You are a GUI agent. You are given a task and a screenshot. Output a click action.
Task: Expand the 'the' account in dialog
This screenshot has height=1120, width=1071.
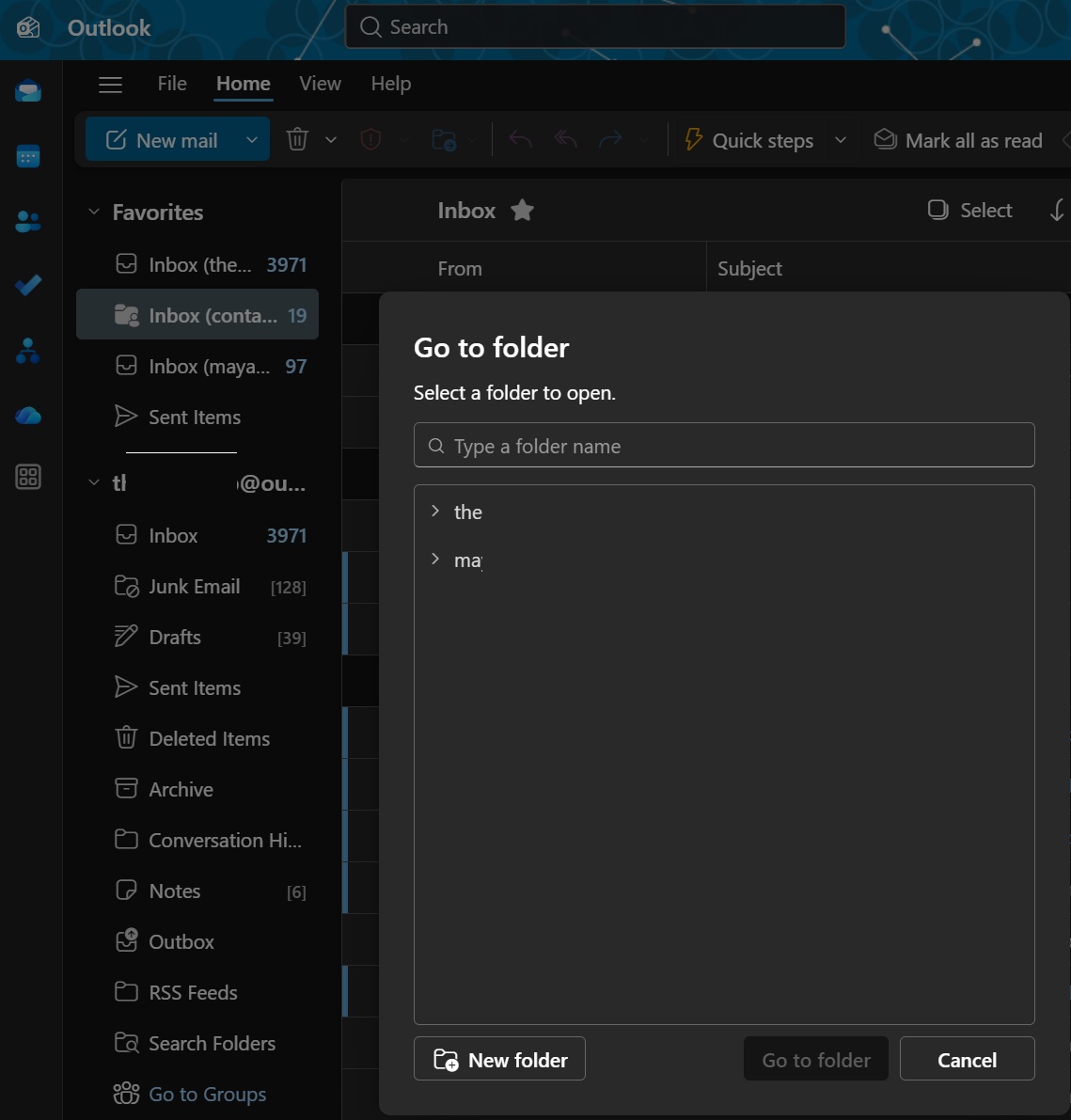pos(434,511)
